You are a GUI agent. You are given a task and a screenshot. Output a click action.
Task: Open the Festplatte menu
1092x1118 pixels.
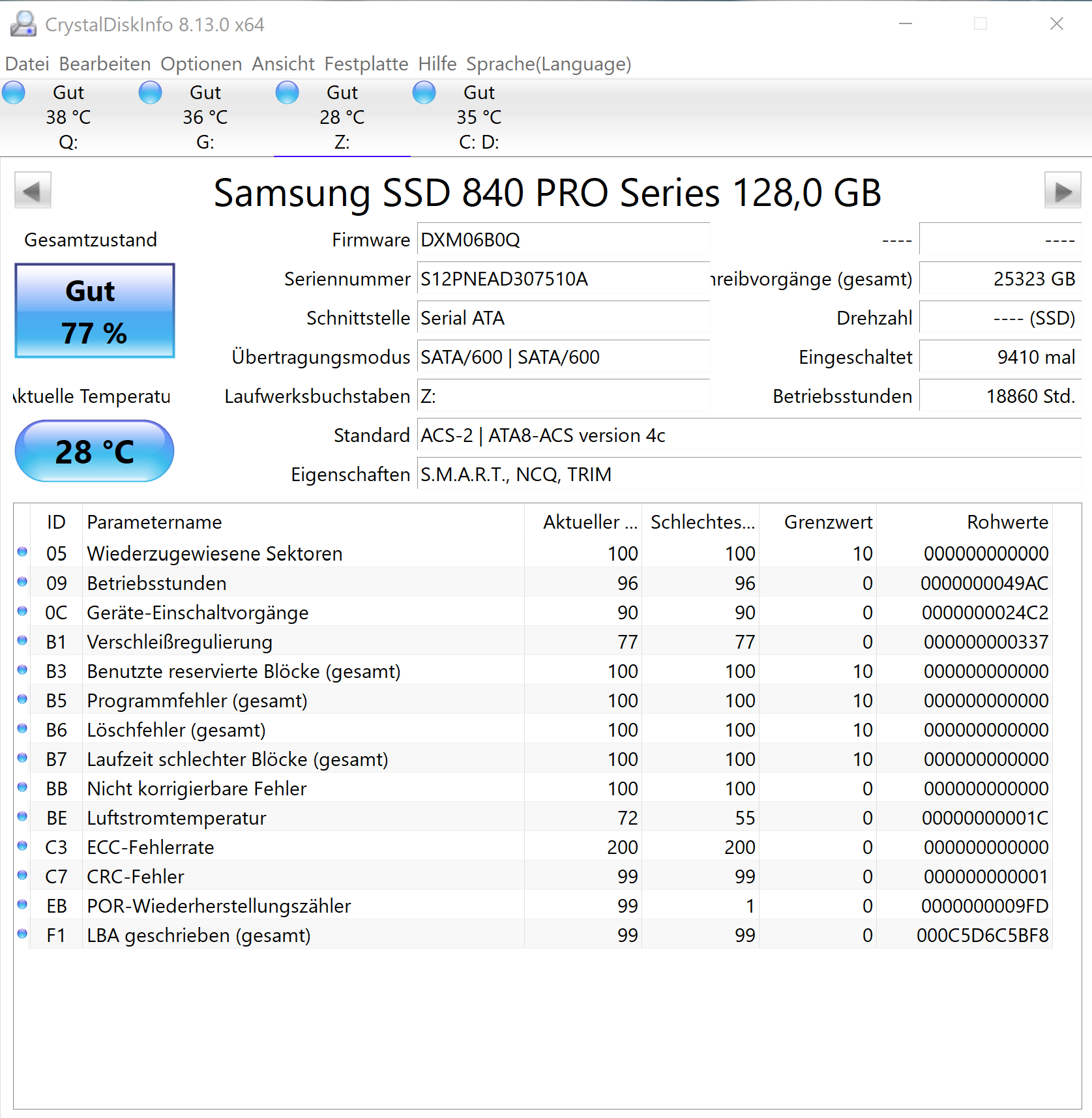tap(366, 64)
